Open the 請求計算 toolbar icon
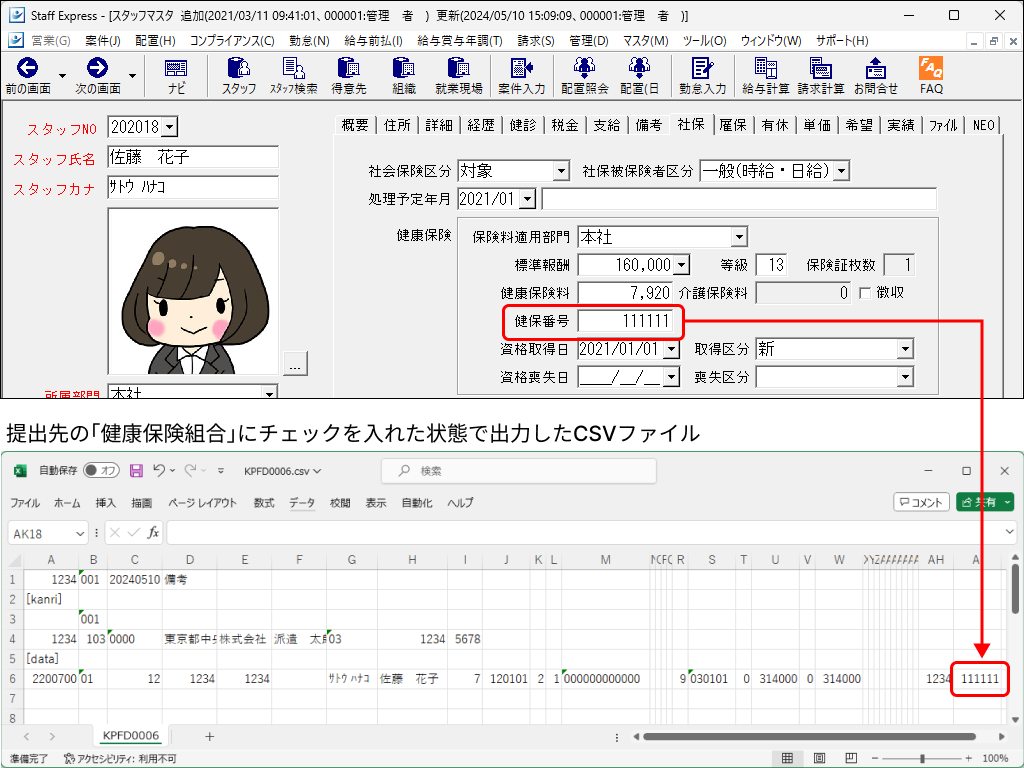Screen dimensions: 1024x768 click(820, 68)
